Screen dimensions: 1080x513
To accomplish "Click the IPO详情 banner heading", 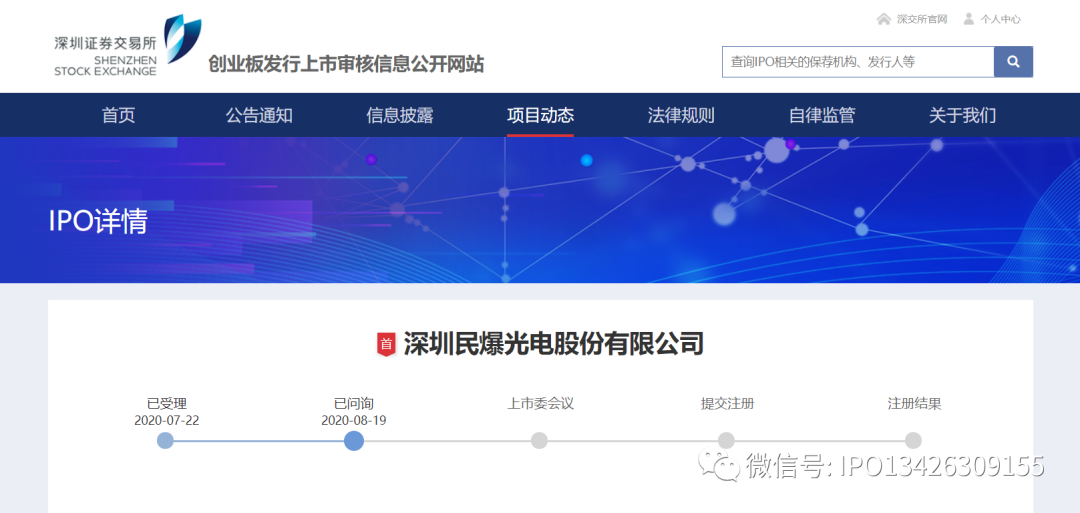I will (98, 221).
